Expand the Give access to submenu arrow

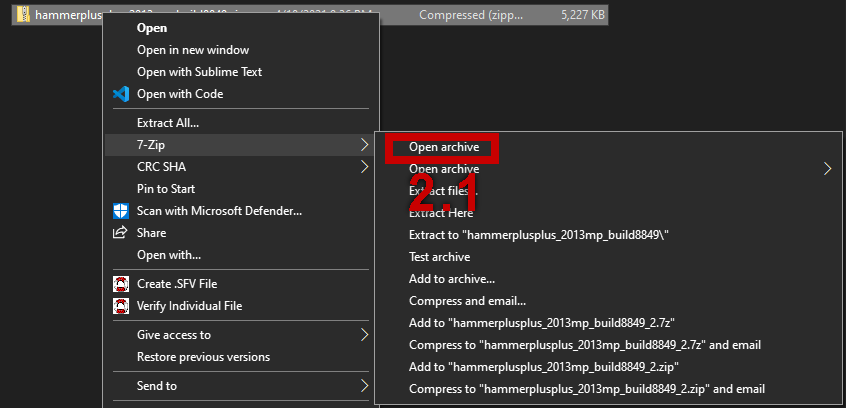click(365, 335)
